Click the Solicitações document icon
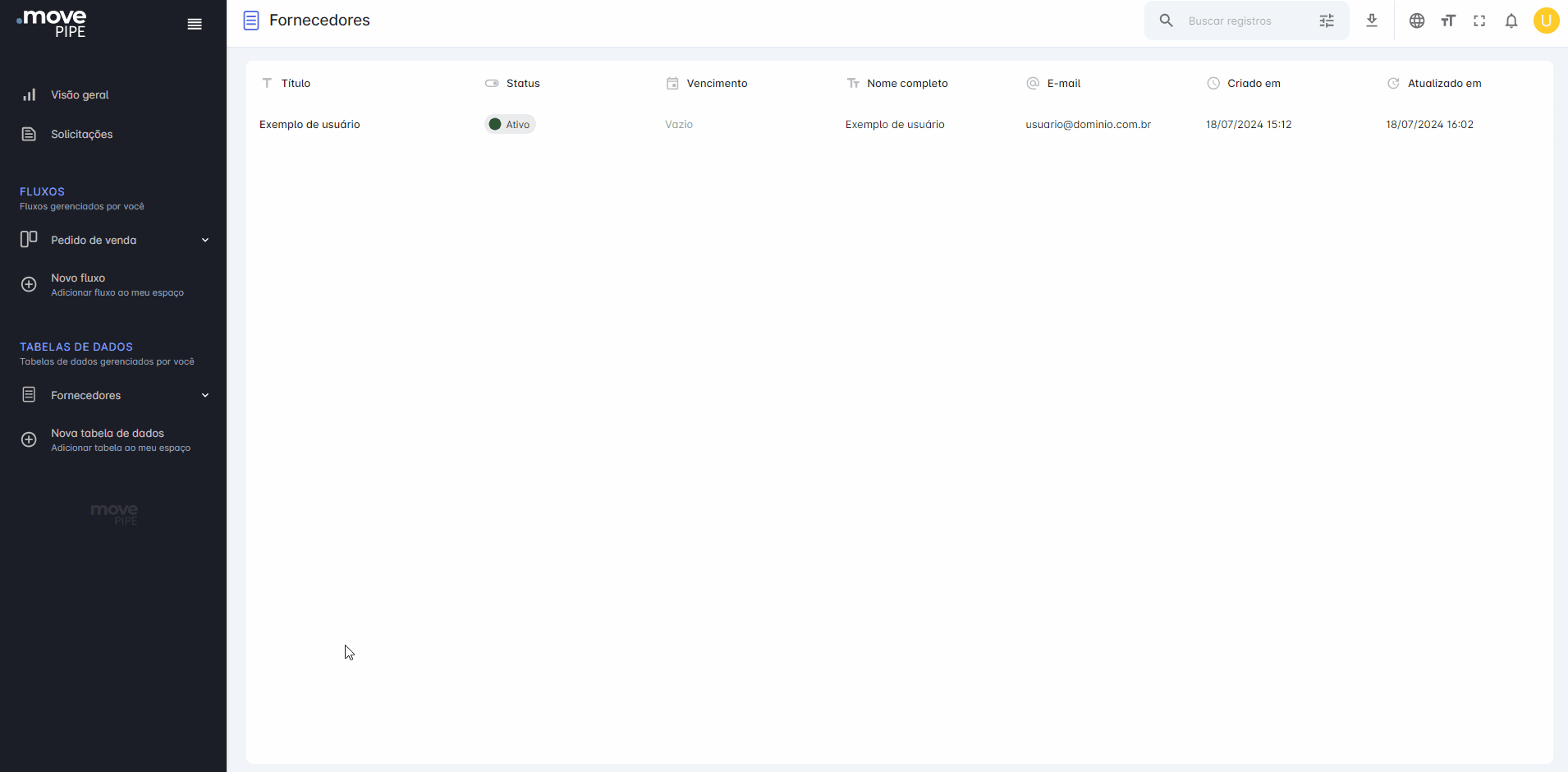 point(29,134)
